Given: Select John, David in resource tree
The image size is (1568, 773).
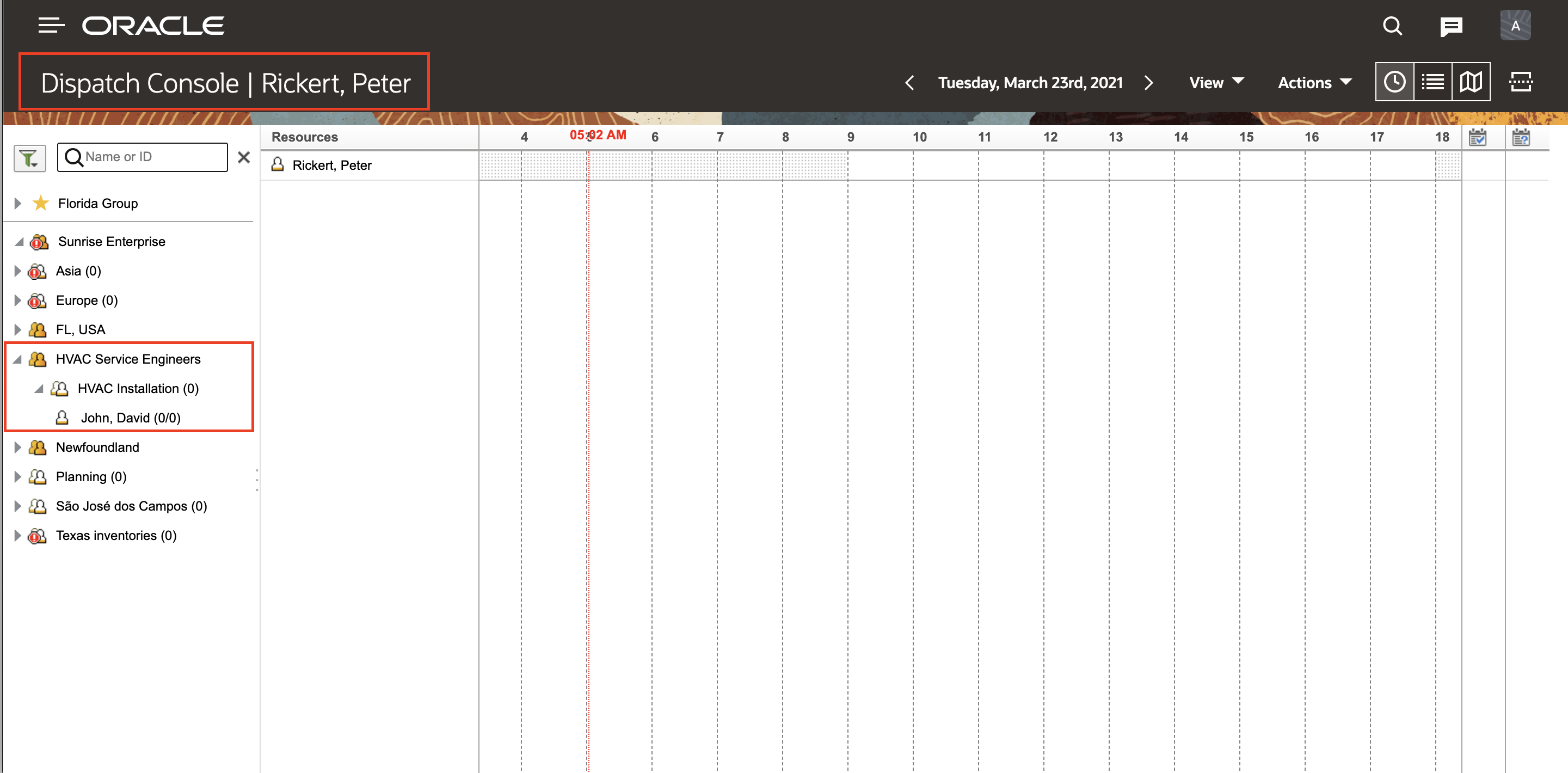Looking at the screenshot, I should point(130,418).
